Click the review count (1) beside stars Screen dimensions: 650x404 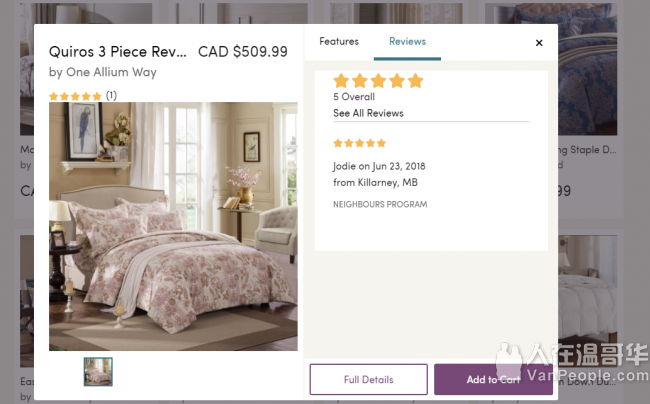(x=111, y=96)
